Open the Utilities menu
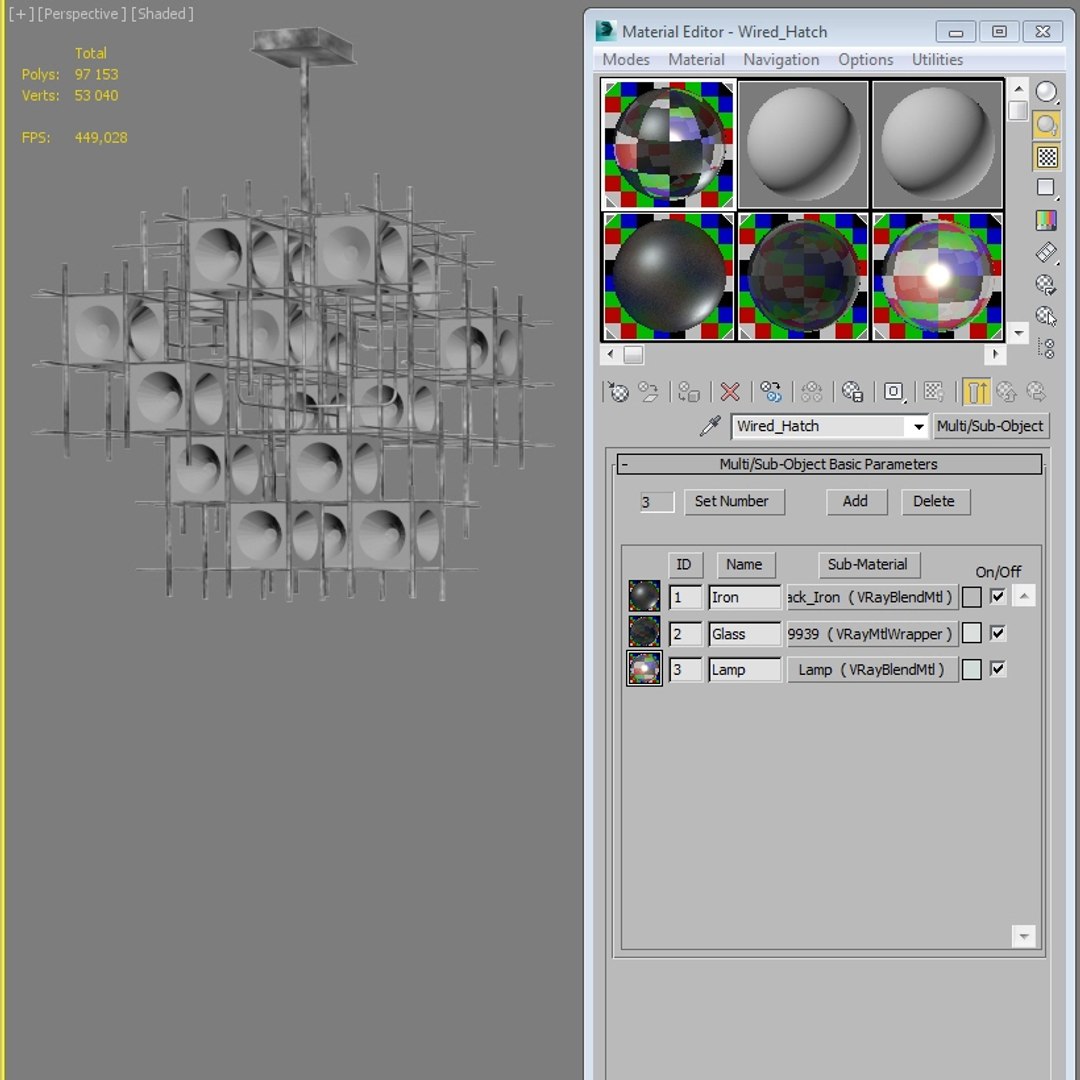Screen dimensions: 1080x1080 [937, 60]
